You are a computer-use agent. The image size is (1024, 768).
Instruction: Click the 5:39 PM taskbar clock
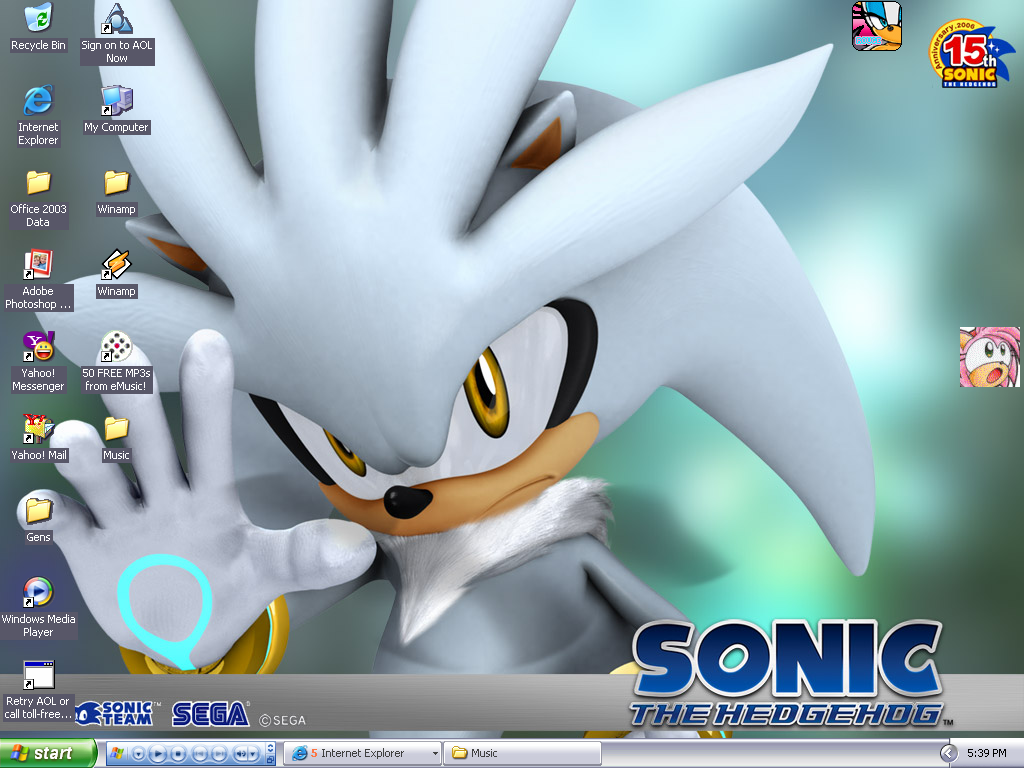986,754
